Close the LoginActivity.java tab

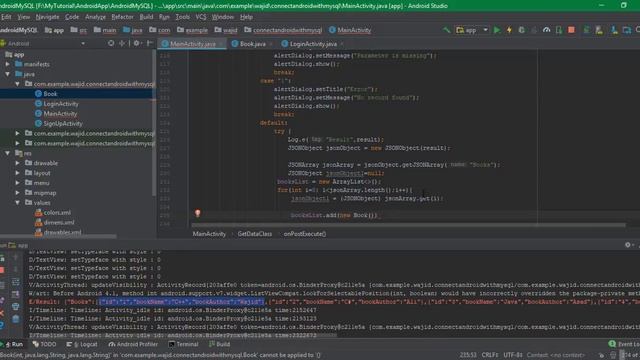point(342,44)
